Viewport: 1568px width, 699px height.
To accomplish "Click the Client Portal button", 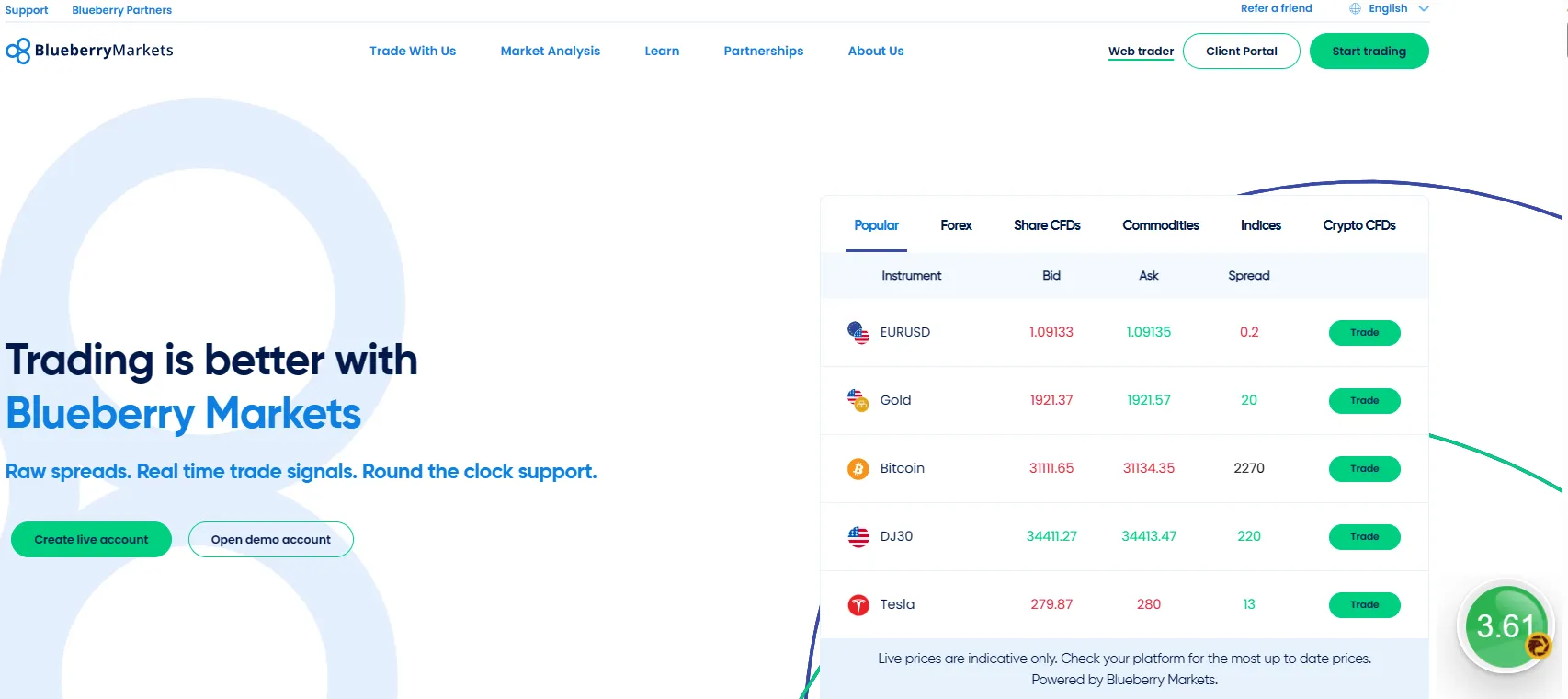I will click(1241, 51).
